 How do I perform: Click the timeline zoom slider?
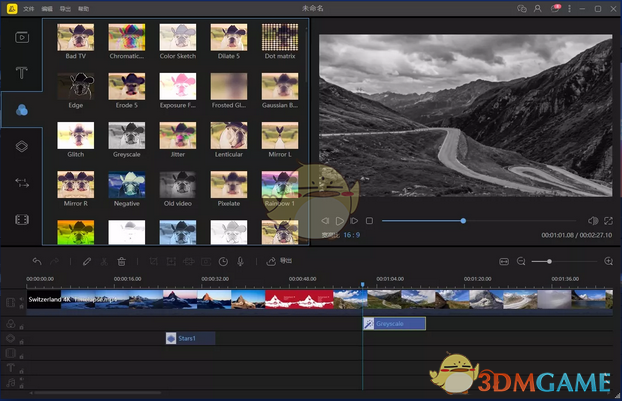tap(548, 262)
